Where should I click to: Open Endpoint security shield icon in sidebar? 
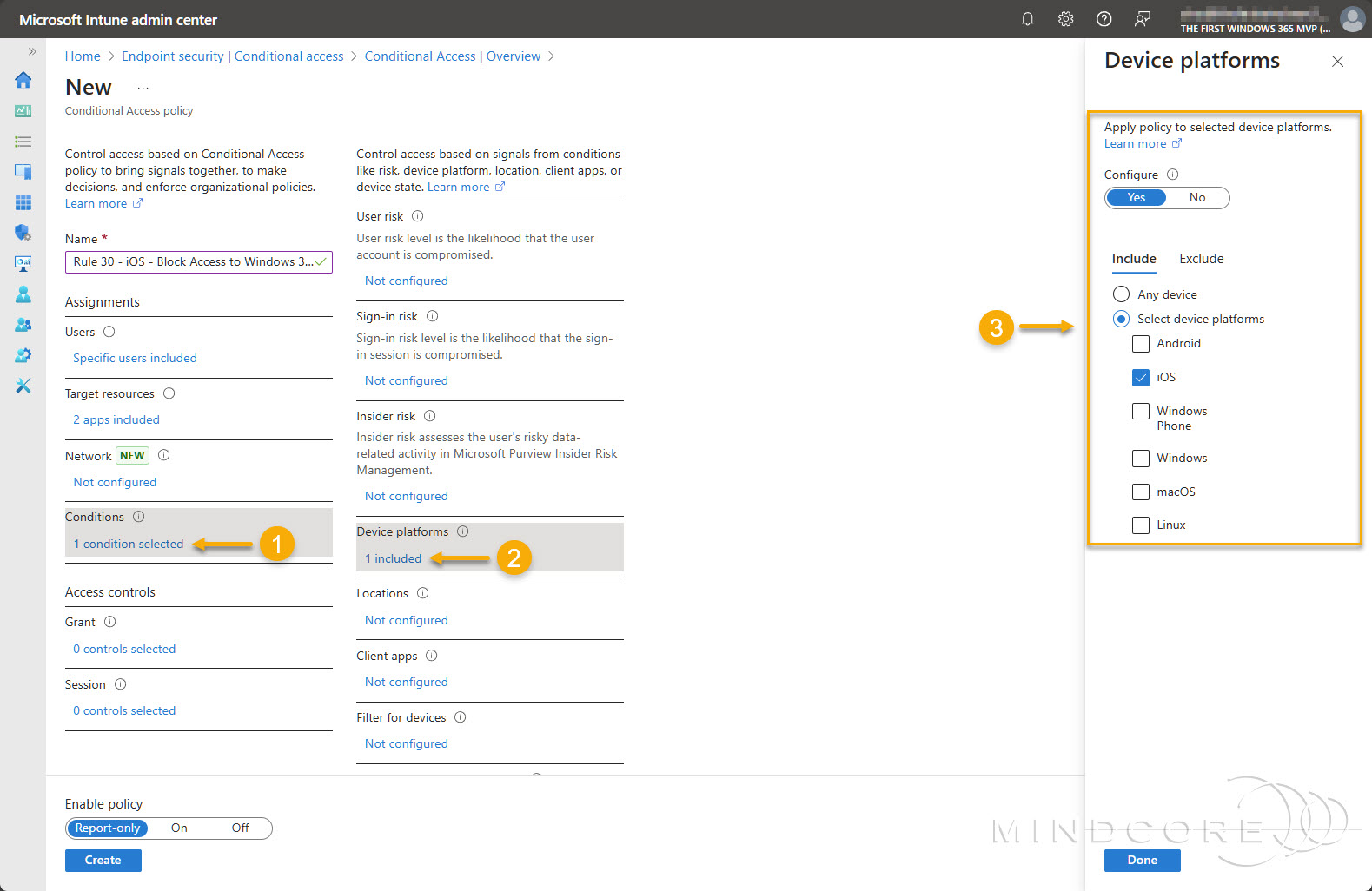click(23, 233)
